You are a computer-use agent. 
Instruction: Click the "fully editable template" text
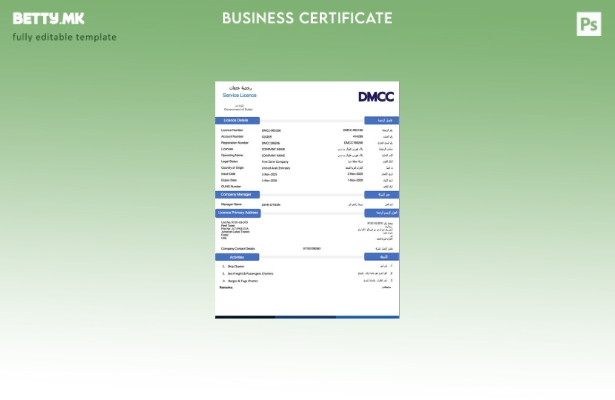[64, 37]
